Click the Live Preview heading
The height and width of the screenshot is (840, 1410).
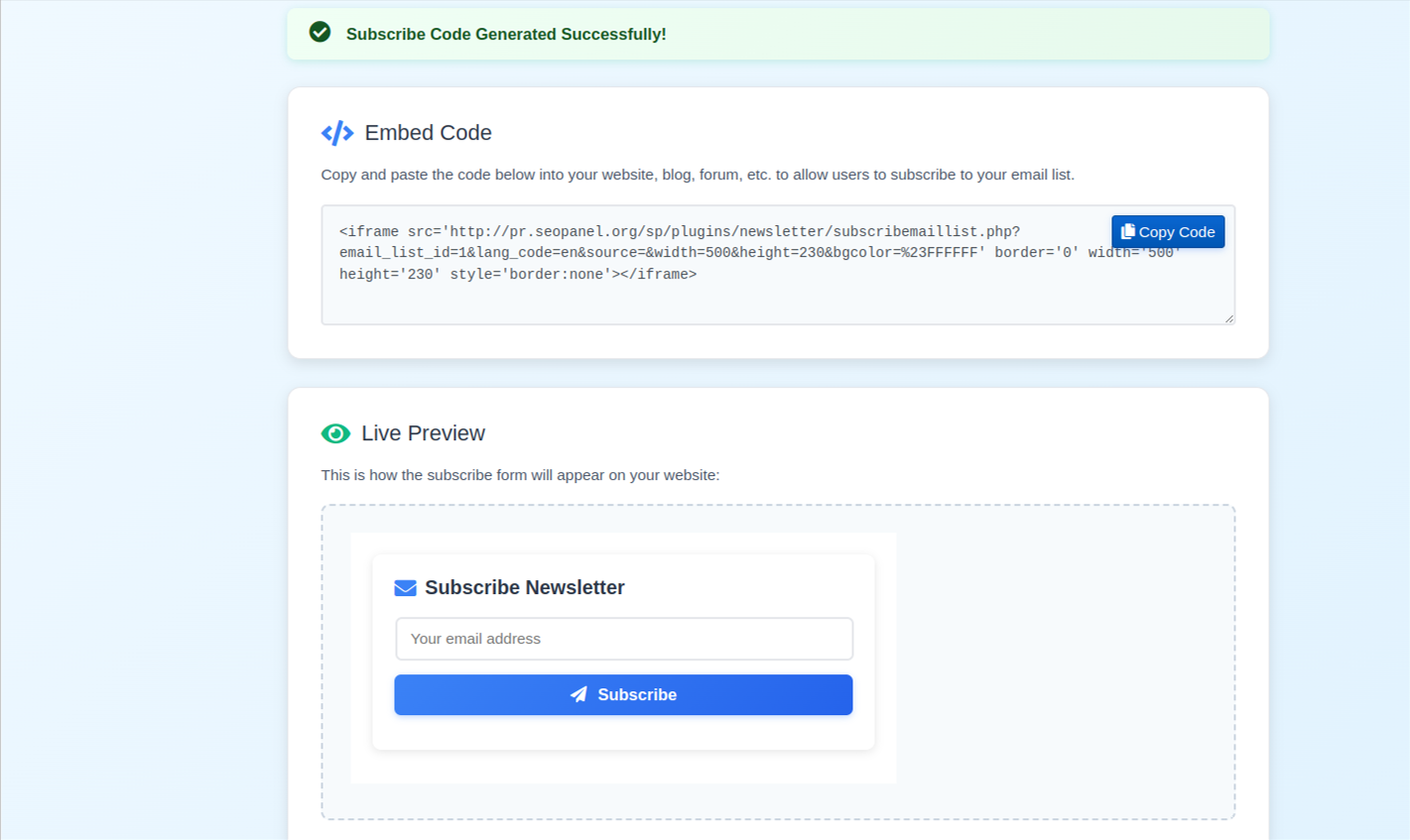point(423,433)
